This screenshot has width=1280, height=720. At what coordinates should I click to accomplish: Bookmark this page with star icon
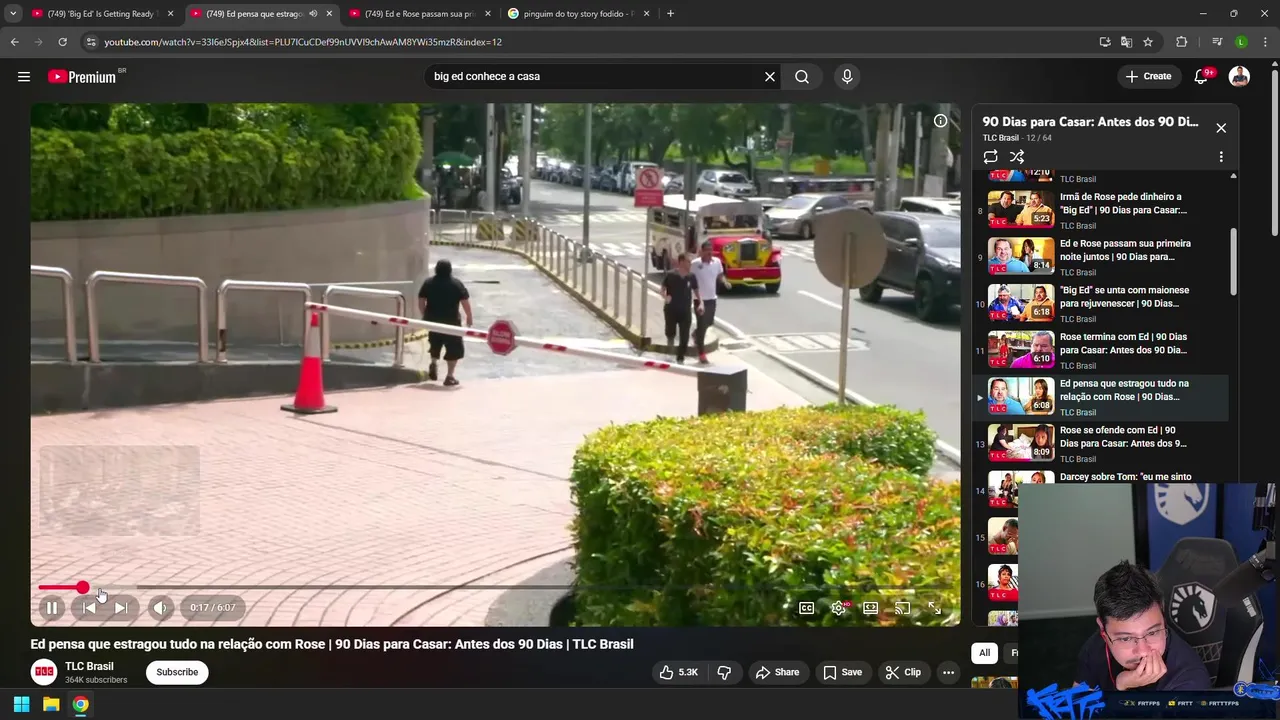(1148, 42)
